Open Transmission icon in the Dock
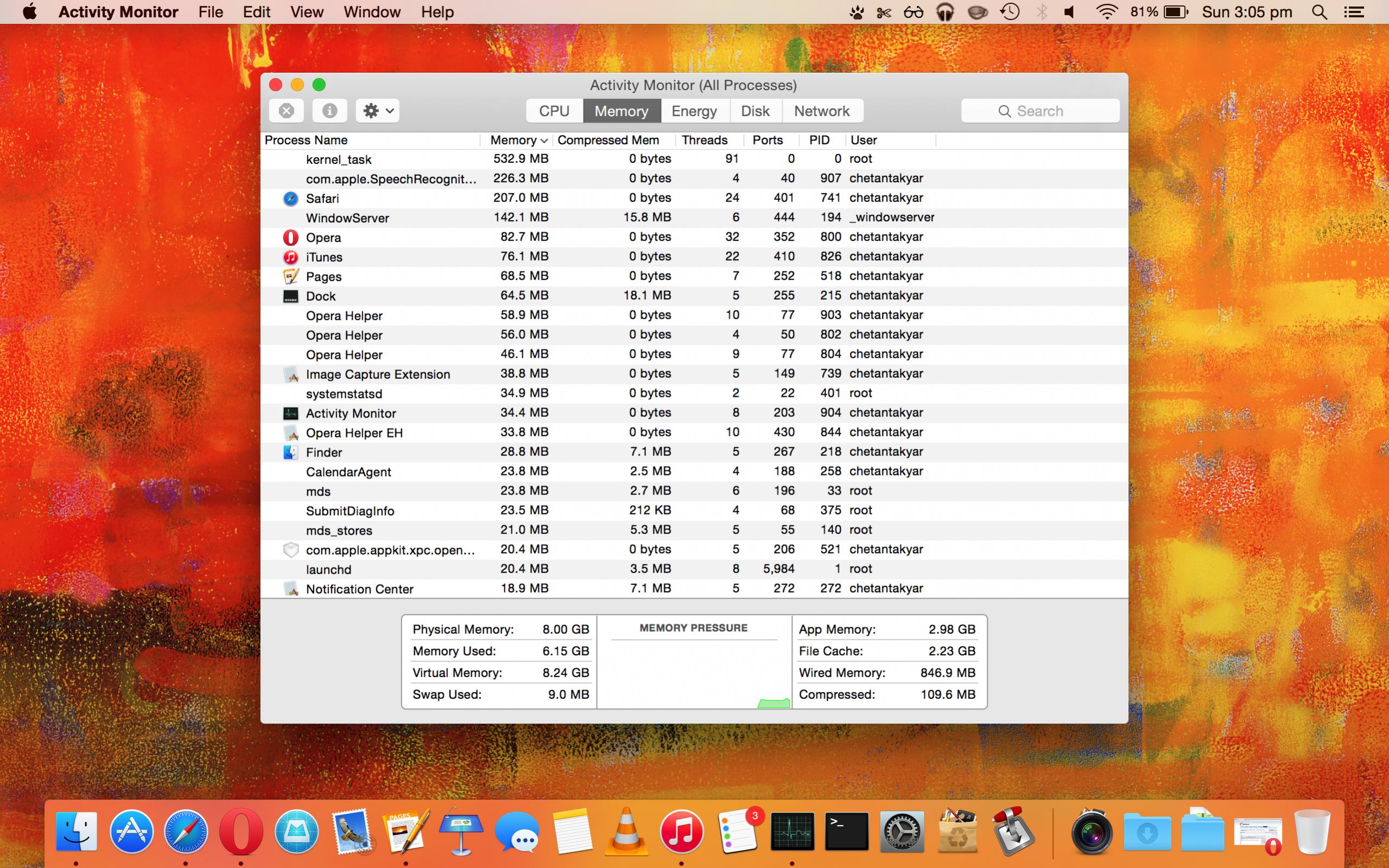 coord(1013,831)
